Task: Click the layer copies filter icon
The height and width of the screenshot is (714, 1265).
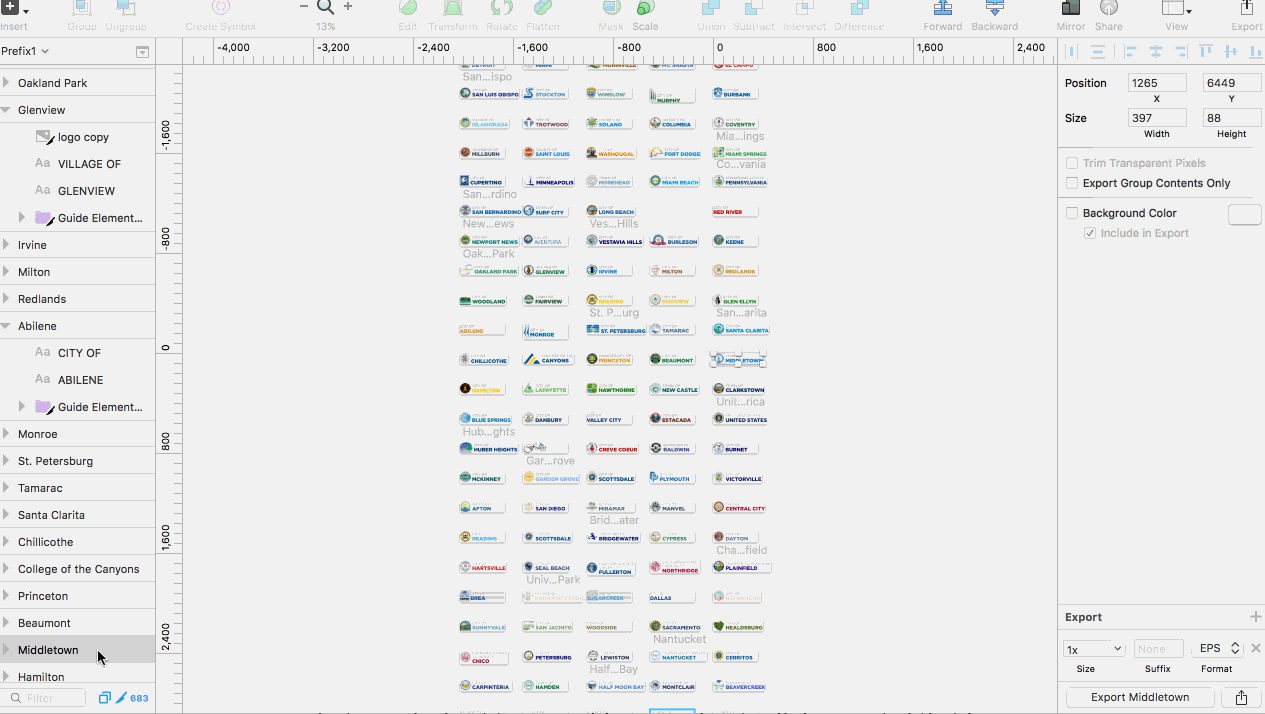Action: (x=104, y=698)
